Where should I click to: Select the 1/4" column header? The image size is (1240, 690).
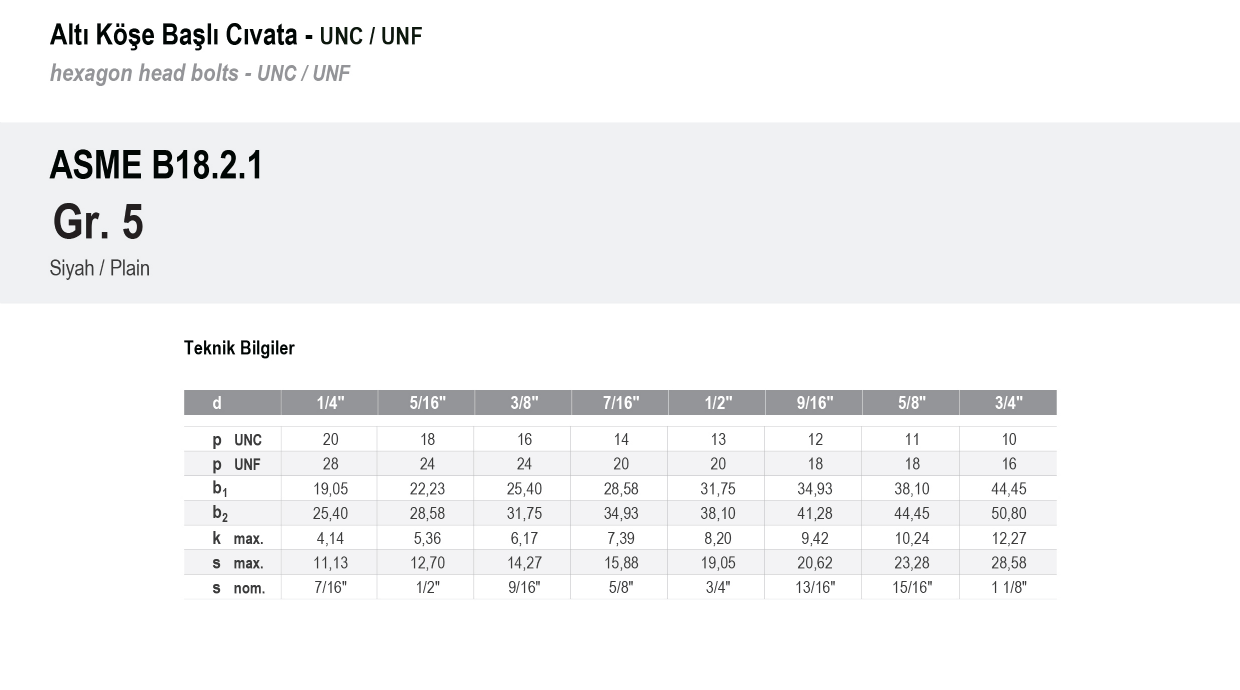330,403
